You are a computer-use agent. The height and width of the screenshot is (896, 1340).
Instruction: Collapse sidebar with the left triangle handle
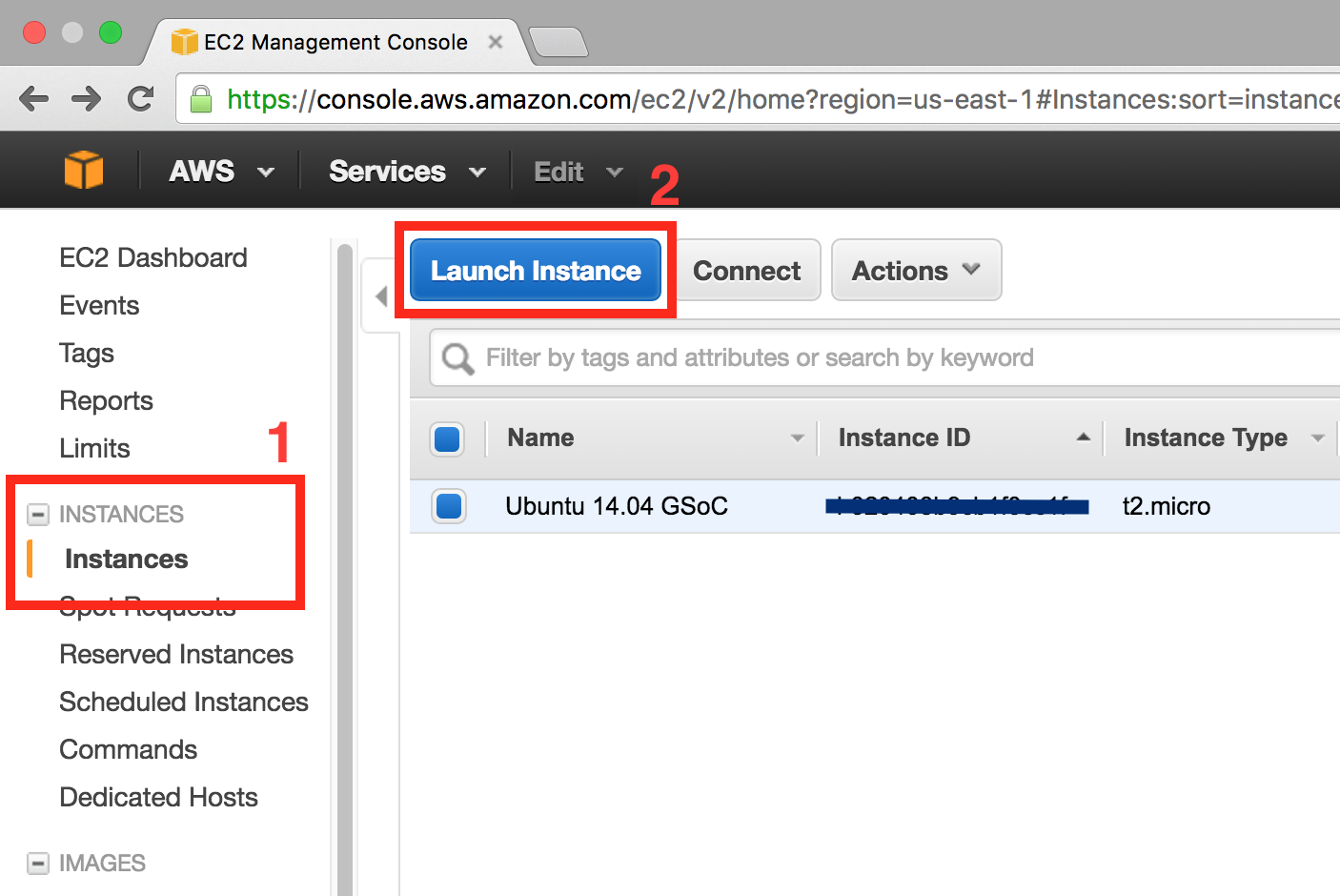tap(381, 295)
